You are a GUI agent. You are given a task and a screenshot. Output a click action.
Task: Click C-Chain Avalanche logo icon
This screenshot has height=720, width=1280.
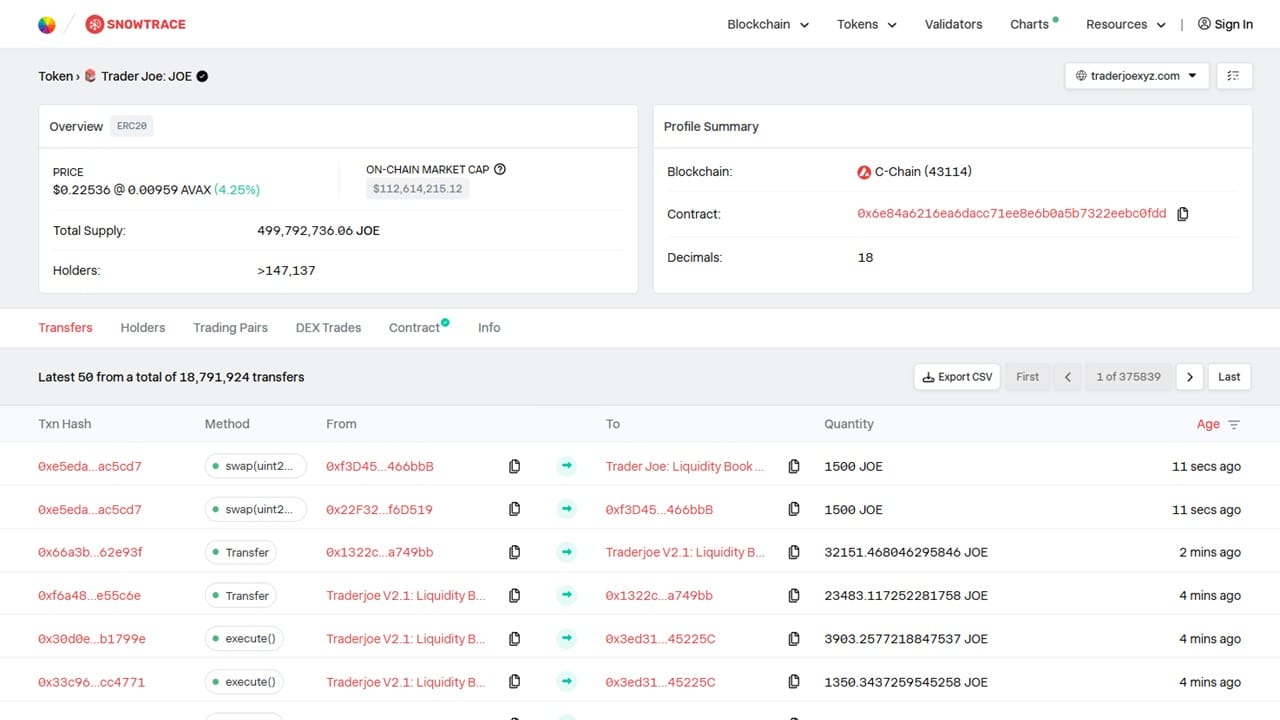point(864,172)
